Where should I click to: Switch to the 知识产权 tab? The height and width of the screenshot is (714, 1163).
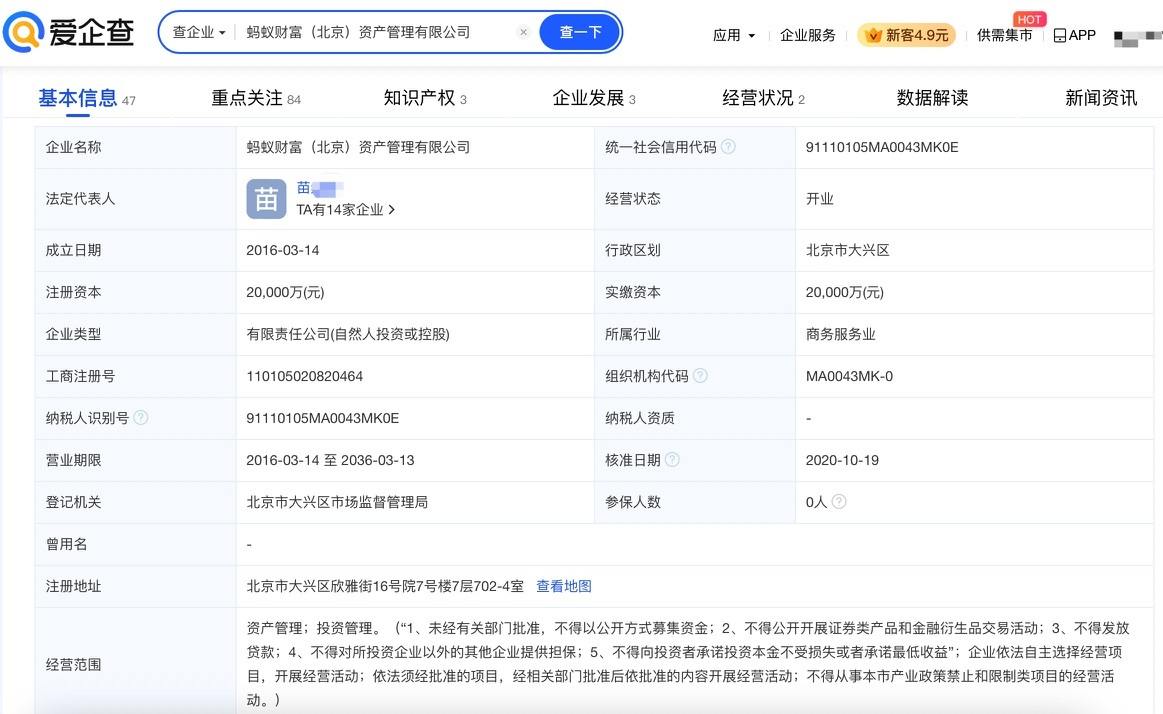click(425, 98)
